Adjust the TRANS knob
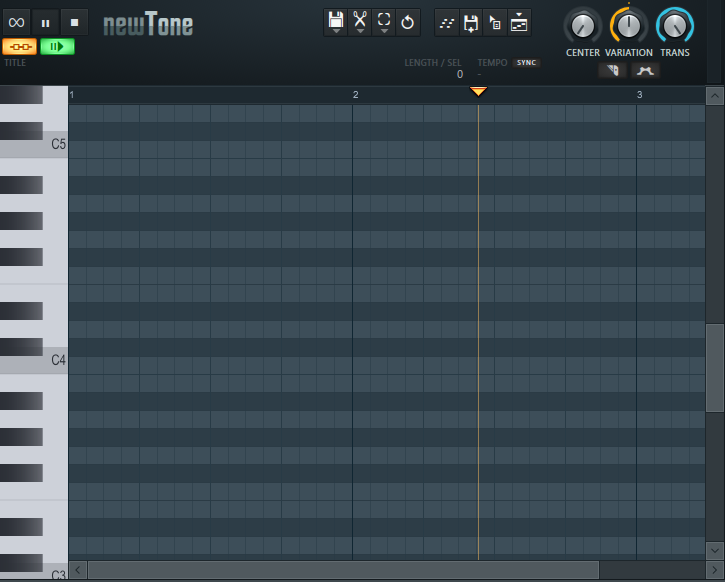725x582 pixels. coord(675,26)
